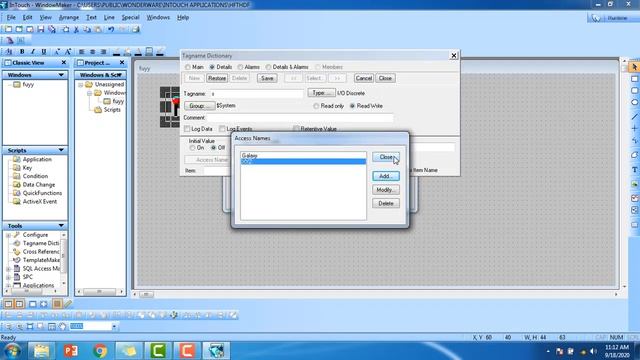
Task: Open the Arrange menu
Action: click(x=69, y=18)
